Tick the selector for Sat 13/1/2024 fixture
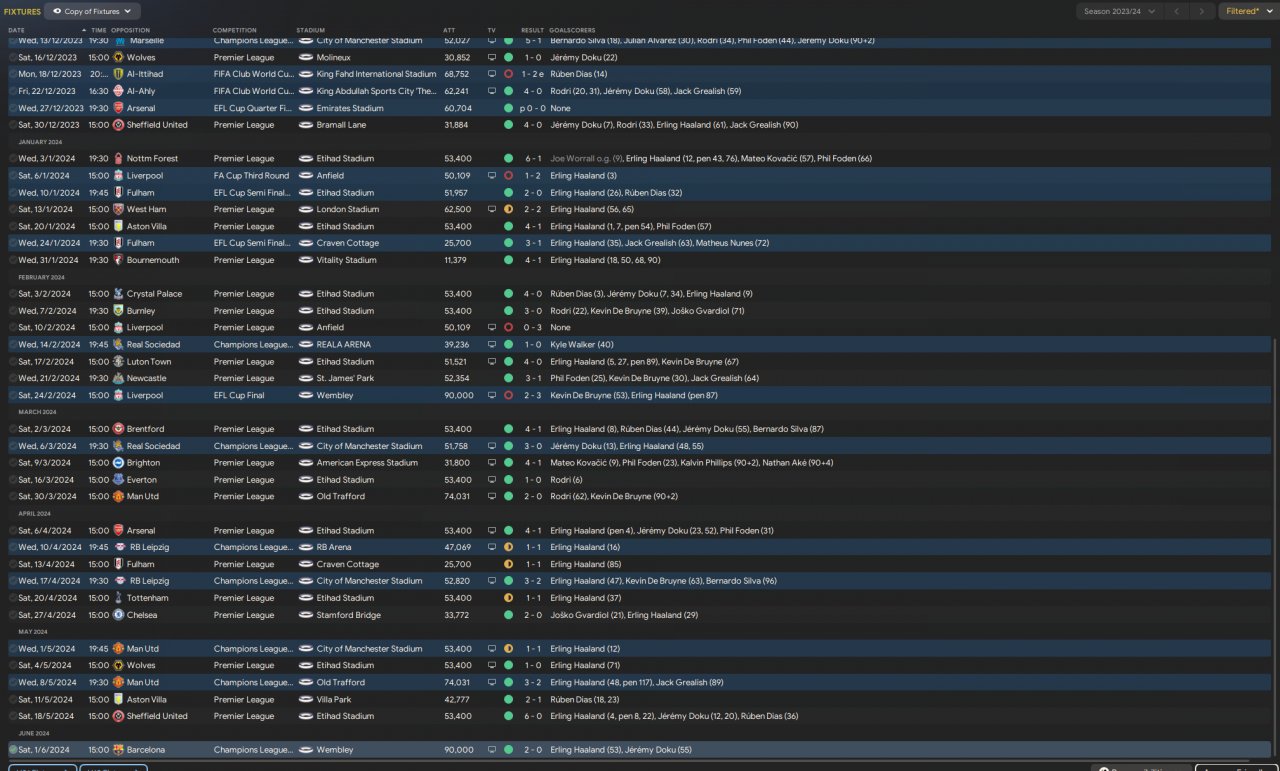This screenshot has height=771, width=1280. 13,210
